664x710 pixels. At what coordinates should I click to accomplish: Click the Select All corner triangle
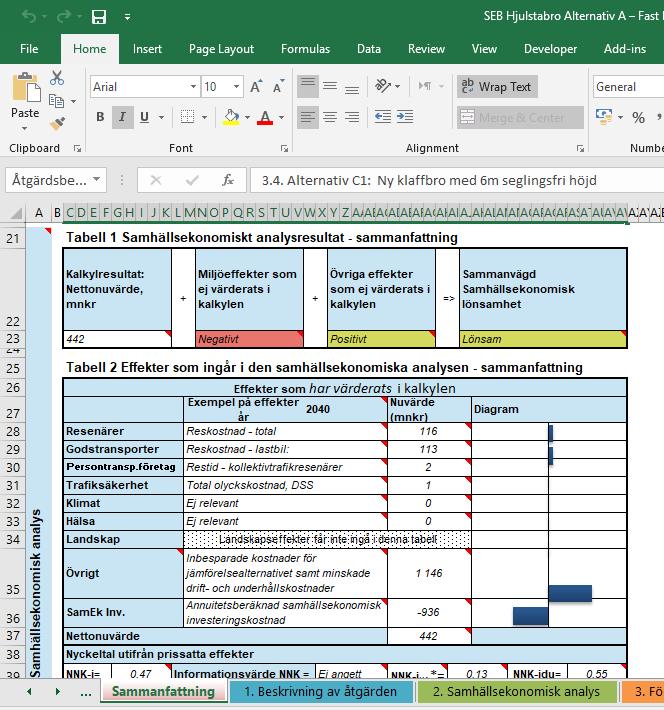point(15,213)
